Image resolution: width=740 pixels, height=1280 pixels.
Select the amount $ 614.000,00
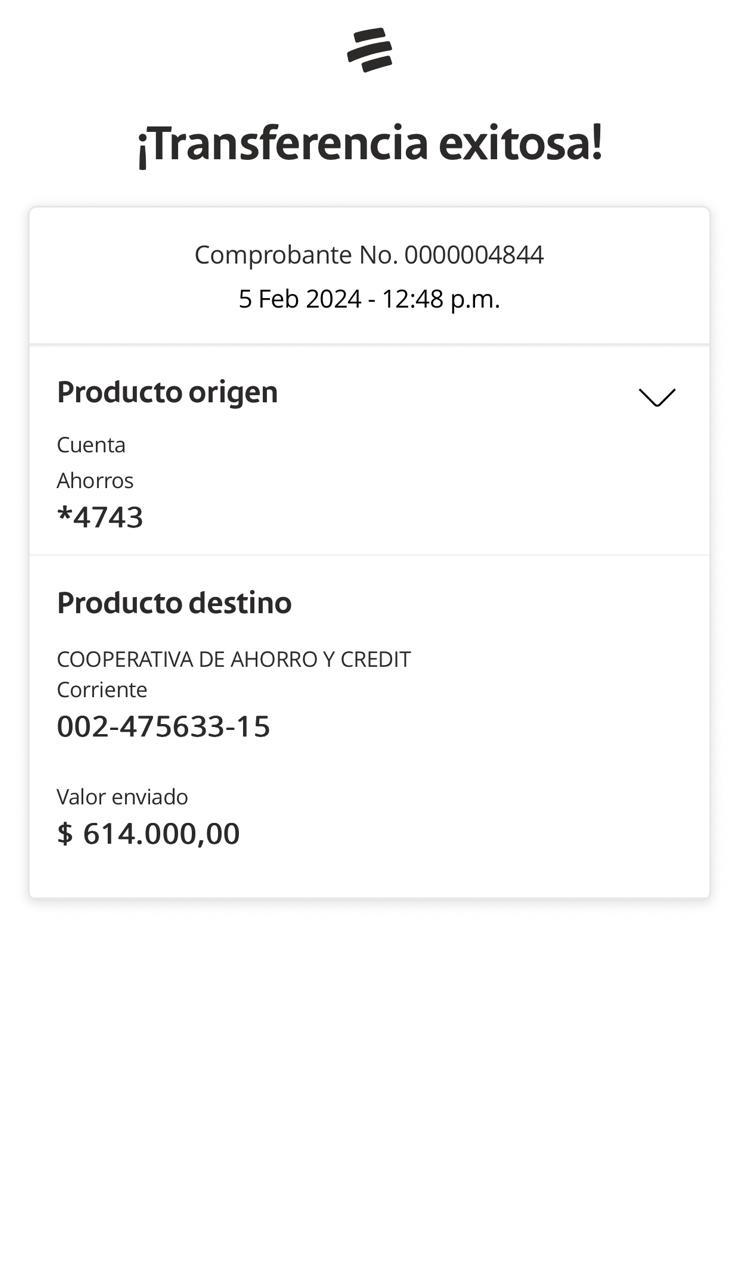click(x=148, y=834)
